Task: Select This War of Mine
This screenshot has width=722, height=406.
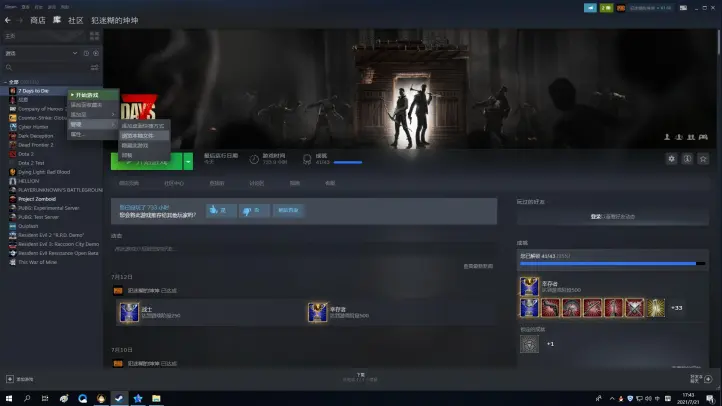Action: click(37, 262)
